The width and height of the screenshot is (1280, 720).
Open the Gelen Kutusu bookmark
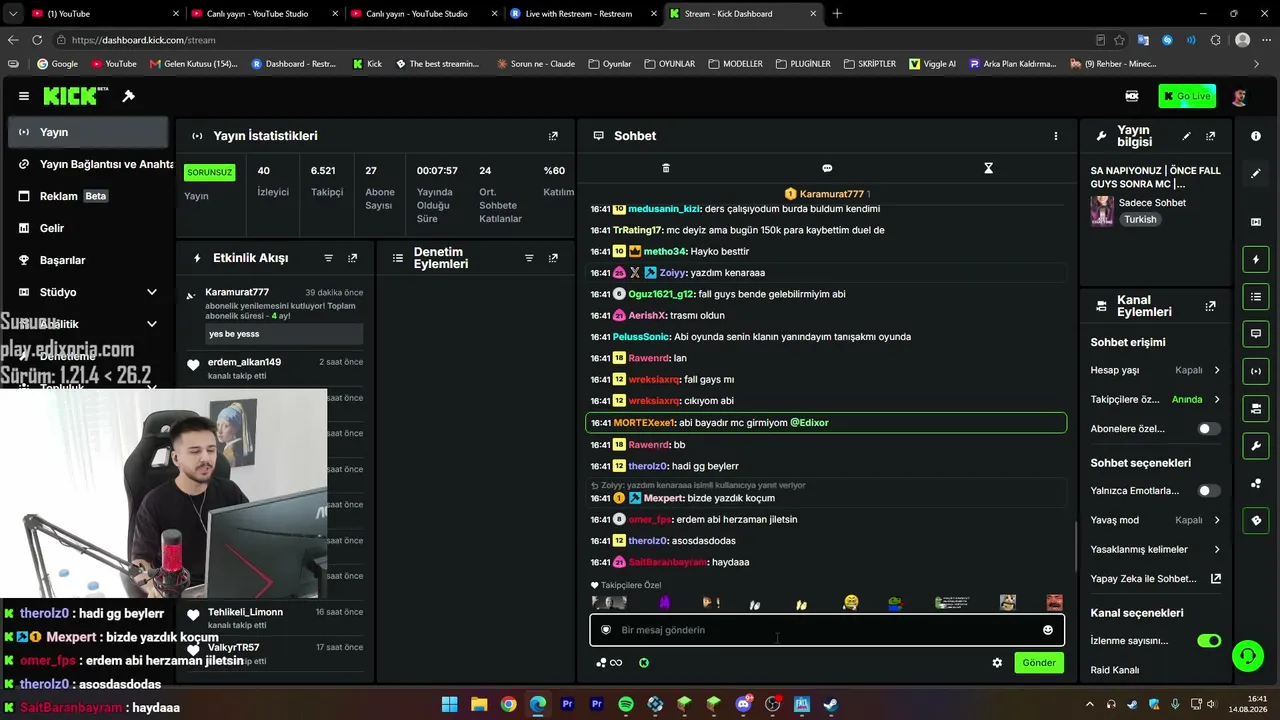point(193,64)
